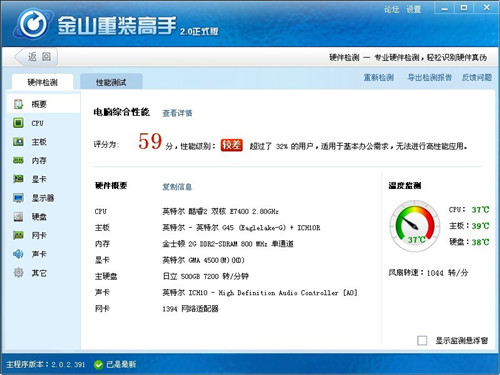This screenshot has width=500, height=375.
Task: Click the 重新检测 link
Action: [378, 77]
